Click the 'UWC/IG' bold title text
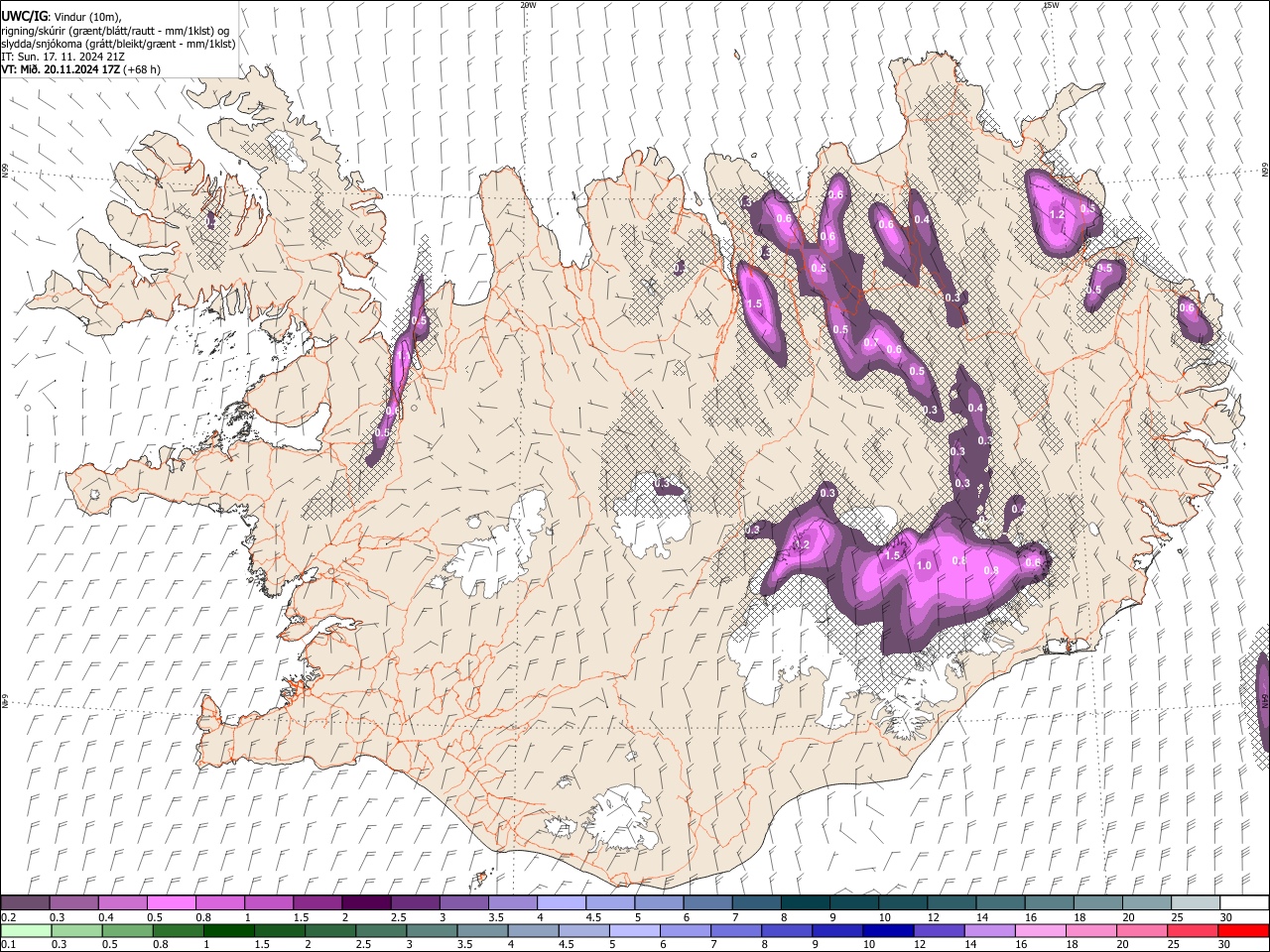Viewport: 1270px width, 952px height. coord(24,17)
